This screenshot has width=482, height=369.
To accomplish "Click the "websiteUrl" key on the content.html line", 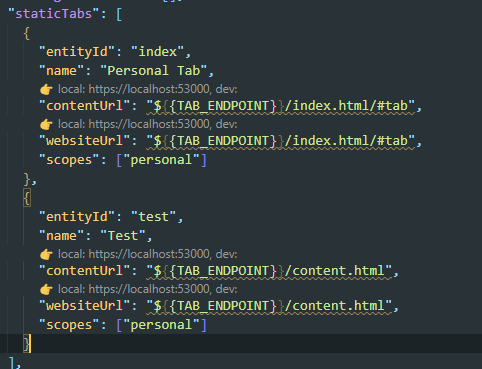I will coord(85,306).
